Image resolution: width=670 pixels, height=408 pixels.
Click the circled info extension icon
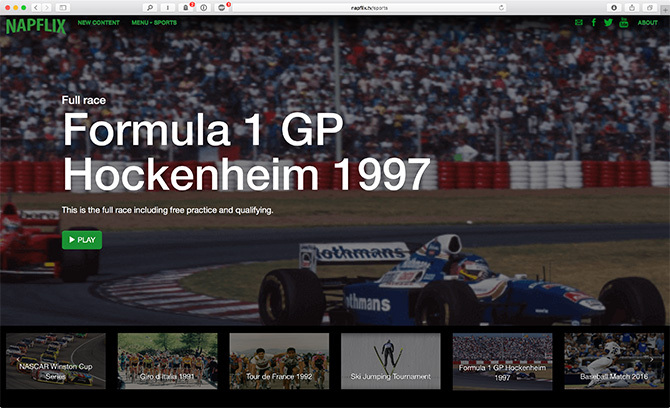coord(203,8)
